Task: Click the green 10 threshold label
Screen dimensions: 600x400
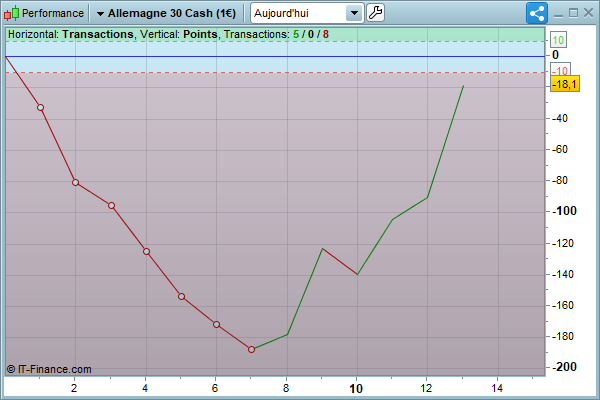Action: click(558, 40)
